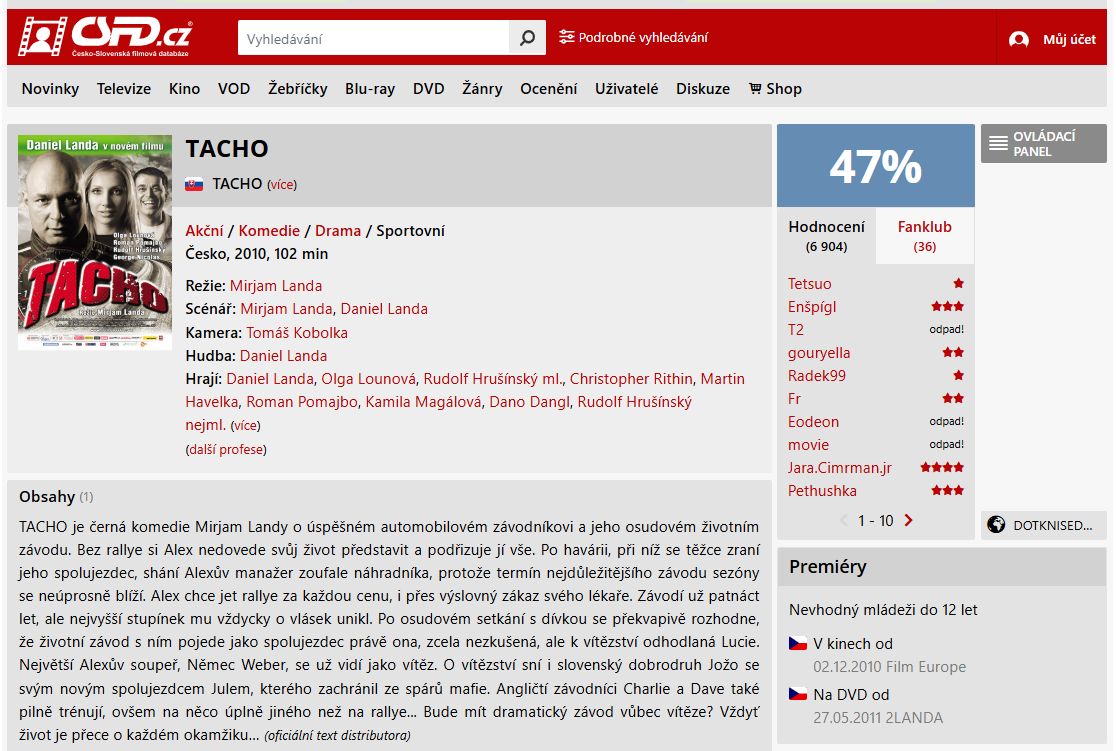Go to next ratings page arrow
1116x751 pixels.
coord(908,520)
